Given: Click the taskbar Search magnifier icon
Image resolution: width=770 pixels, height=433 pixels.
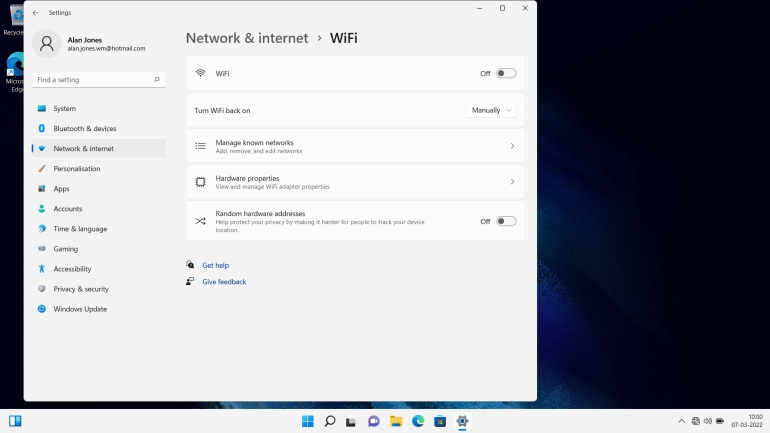Looking at the screenshot, I should click(x=329, y=421).
